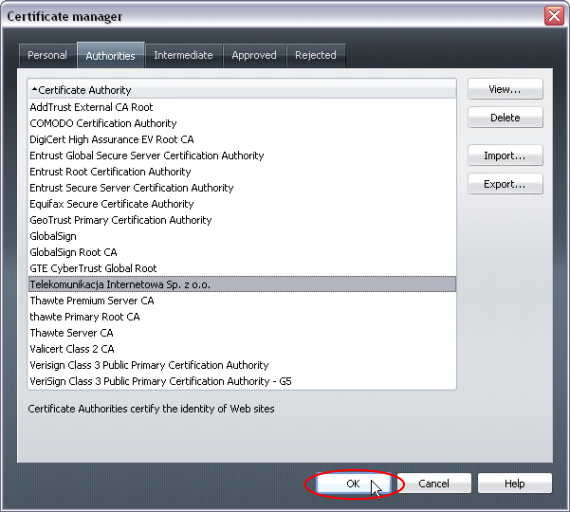The height and width of the screenshot is (512, 570).
Task: Cancel the certificate manager dialog
Action: (434, 483)
